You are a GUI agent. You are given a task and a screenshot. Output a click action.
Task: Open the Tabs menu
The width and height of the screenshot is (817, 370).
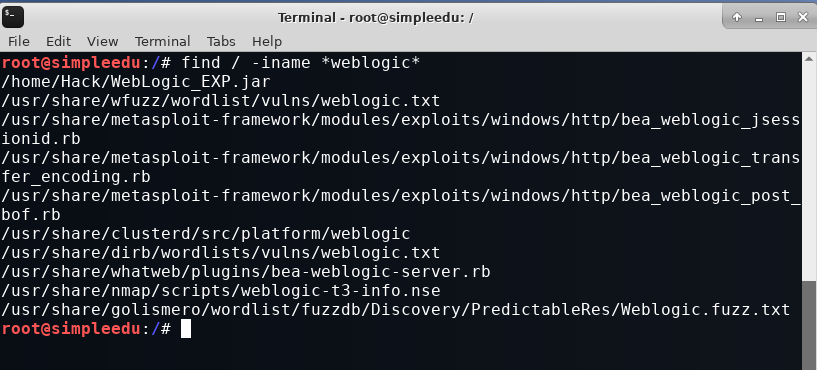221,41
